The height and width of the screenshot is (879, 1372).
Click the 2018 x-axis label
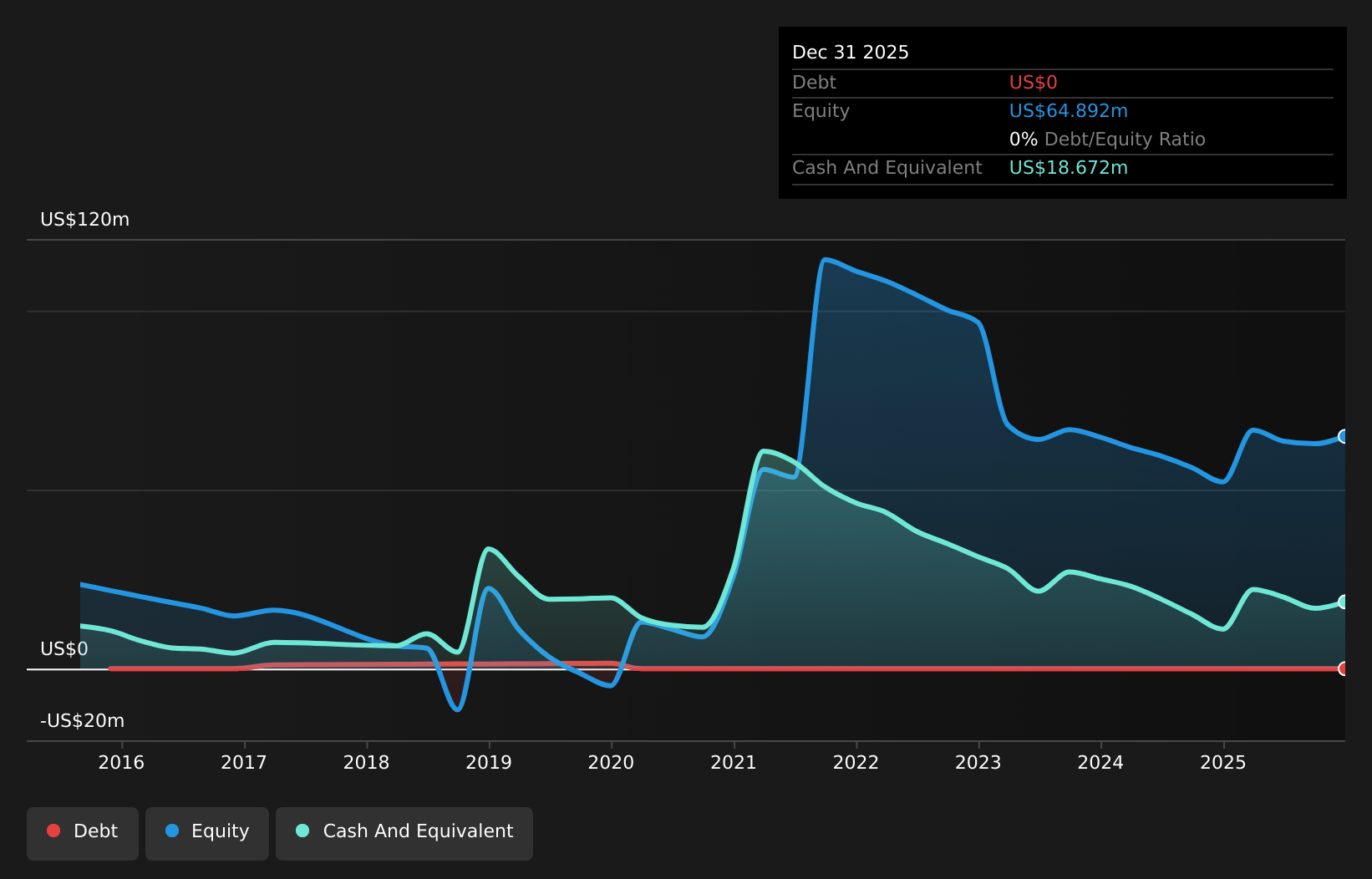[x=366, y=762]
